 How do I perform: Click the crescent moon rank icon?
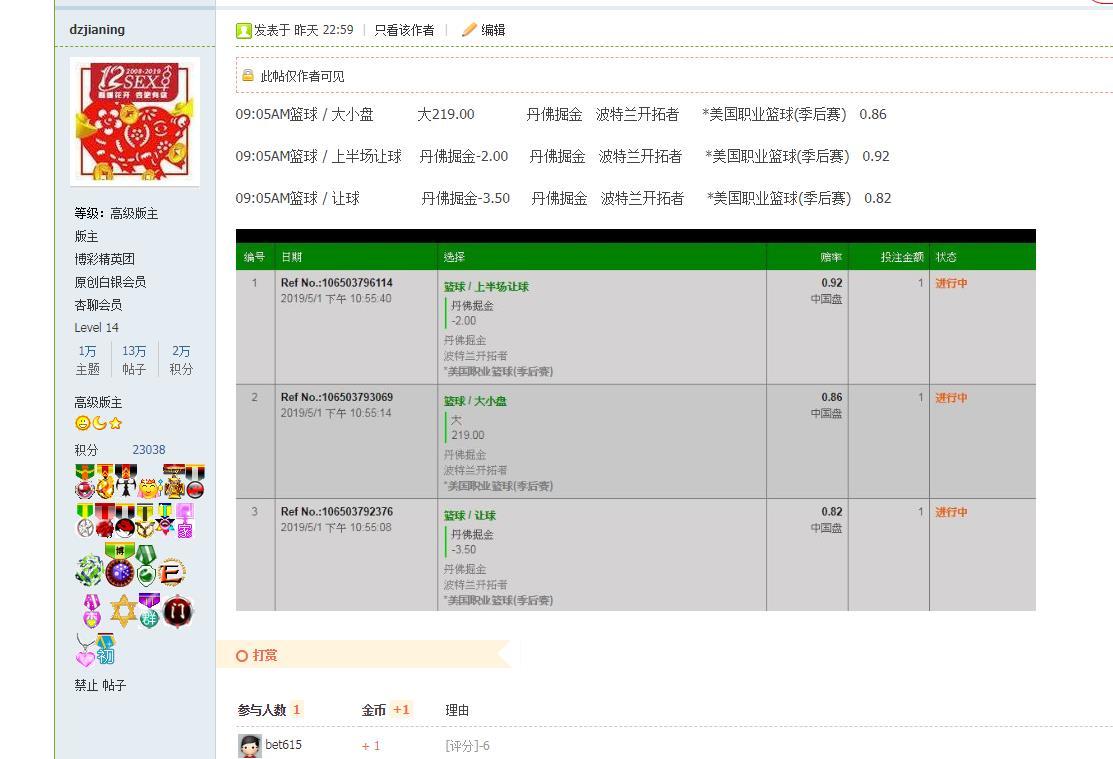(x=99, y=423)
